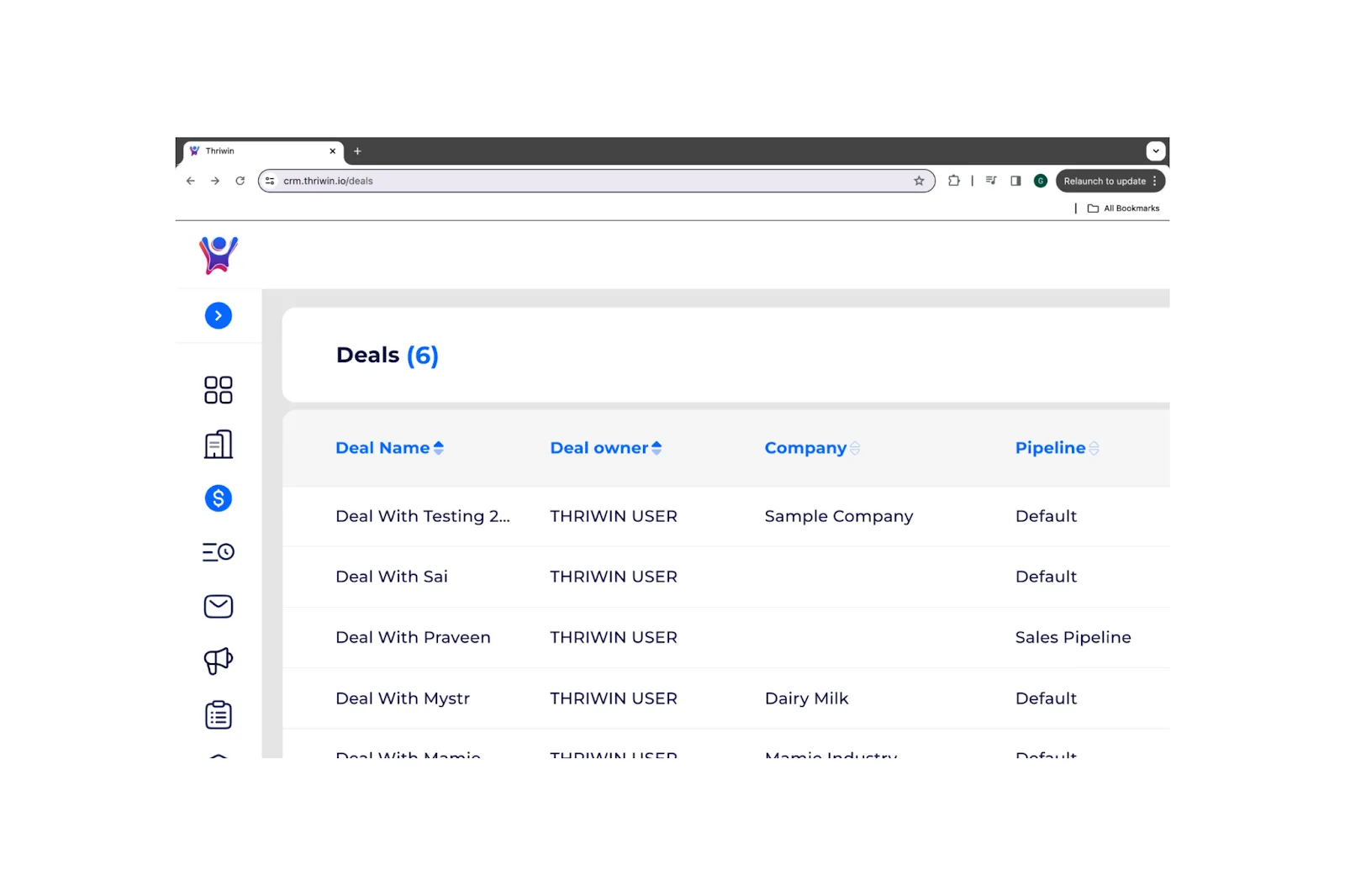Open media controls icon in browser toolbar
Screen dimensions: 1345x896
(x=991, y=181)
